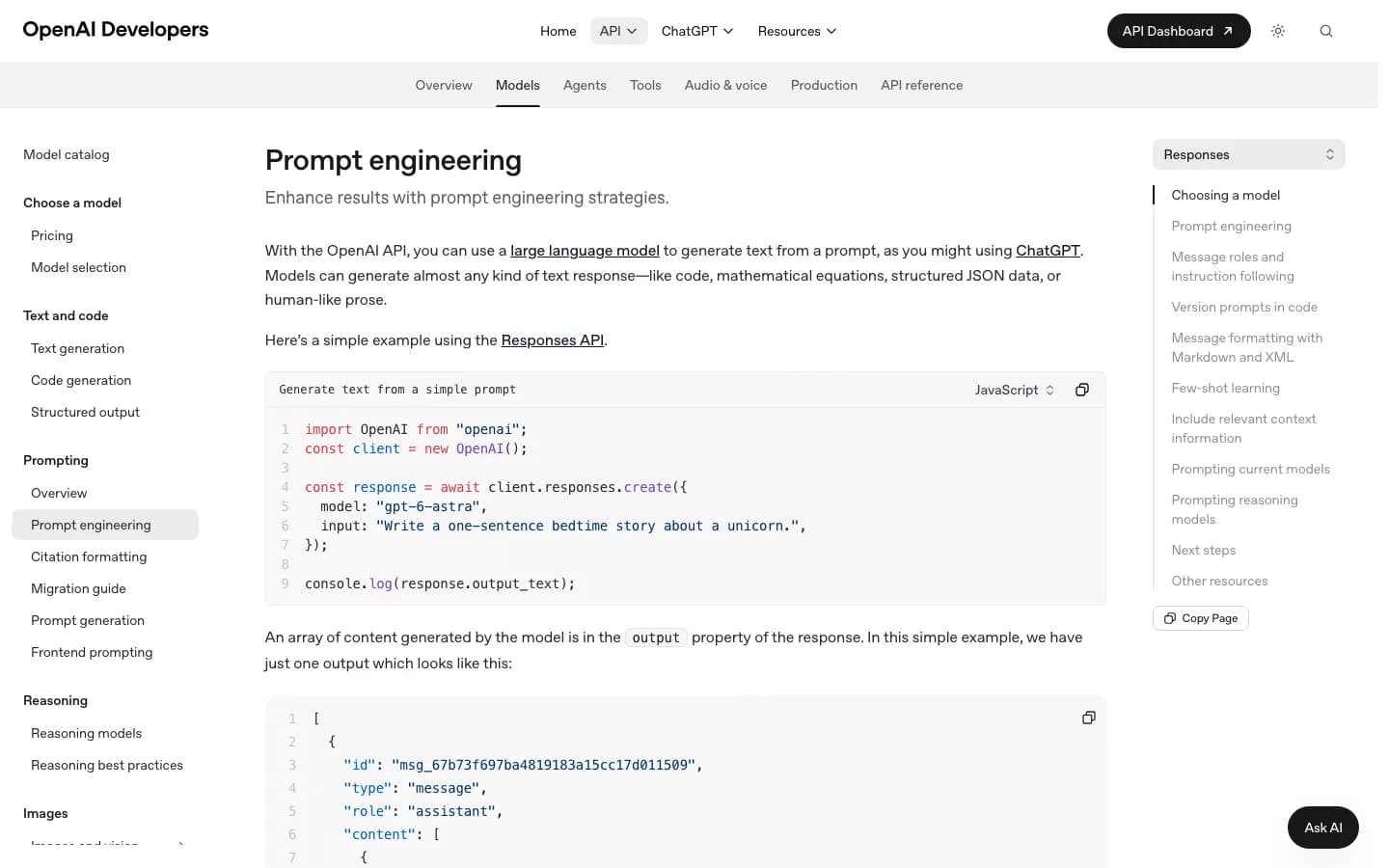Go to the Home nav link
The image size is (1389, 868).
[x=558, y=31]
